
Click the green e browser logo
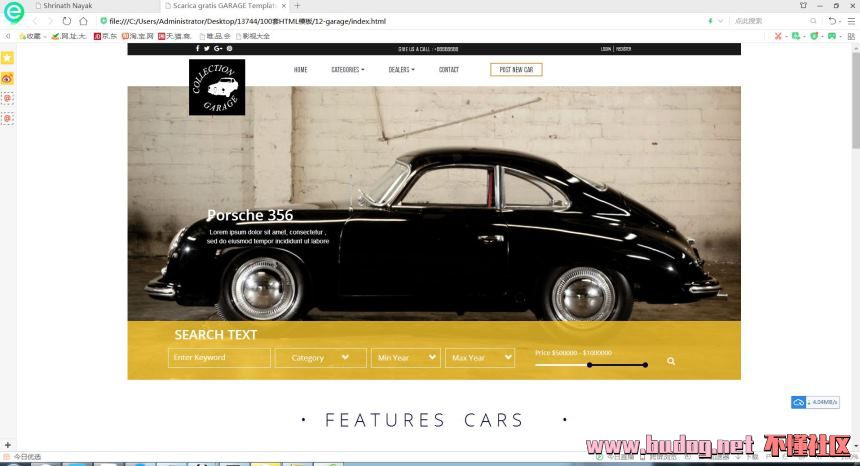pyautogui.click(x=14, y=12)
